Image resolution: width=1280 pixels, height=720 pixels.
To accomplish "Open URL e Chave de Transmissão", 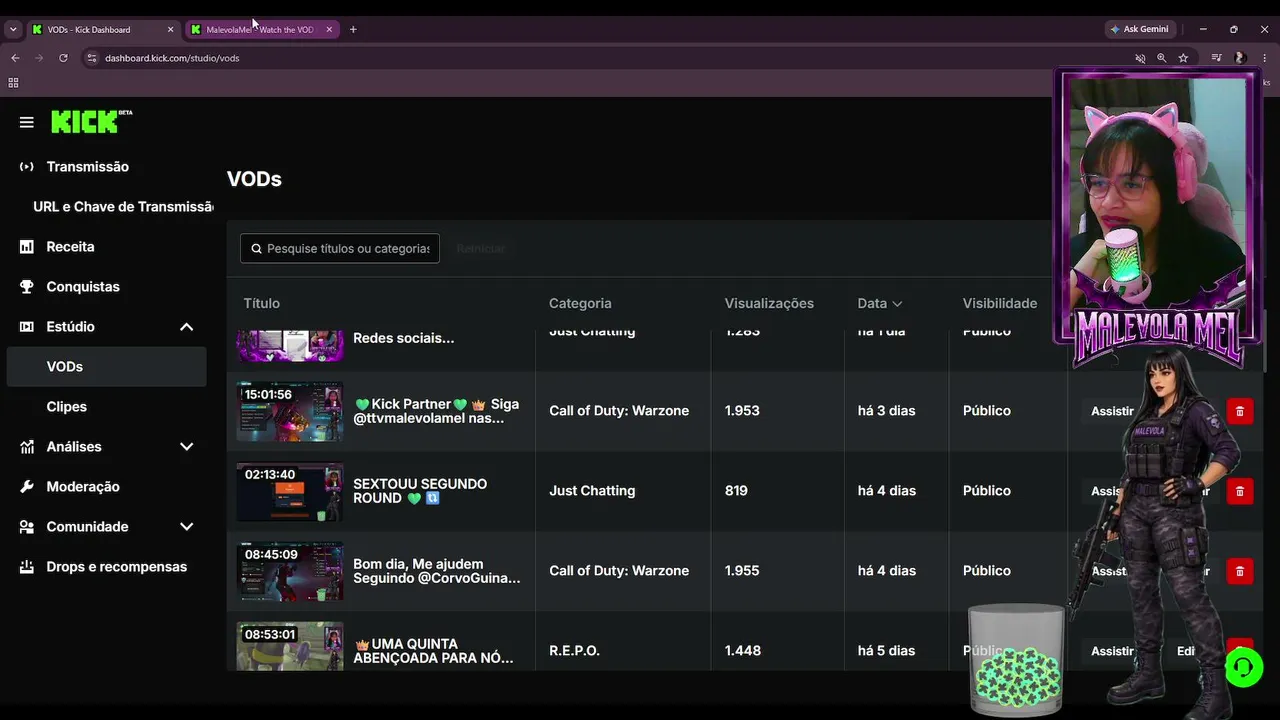I will click(123, 207).
